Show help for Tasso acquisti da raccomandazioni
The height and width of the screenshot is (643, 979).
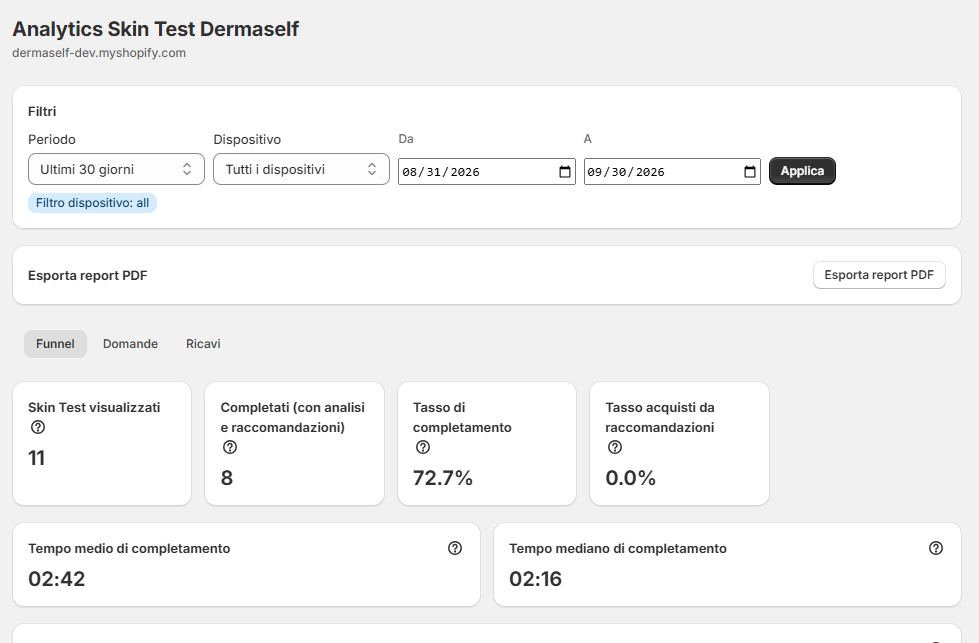coord(615,447)
